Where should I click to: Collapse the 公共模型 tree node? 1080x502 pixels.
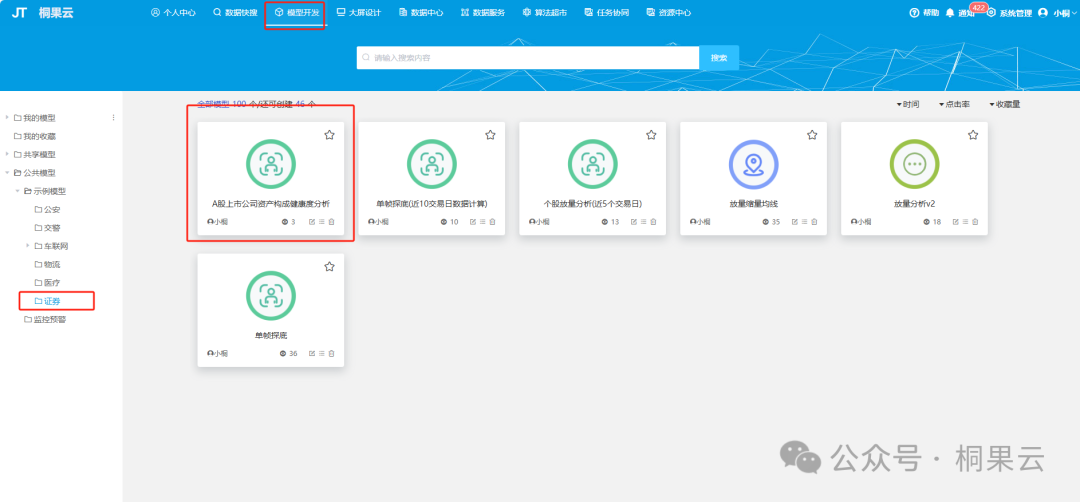pos(8,172)
